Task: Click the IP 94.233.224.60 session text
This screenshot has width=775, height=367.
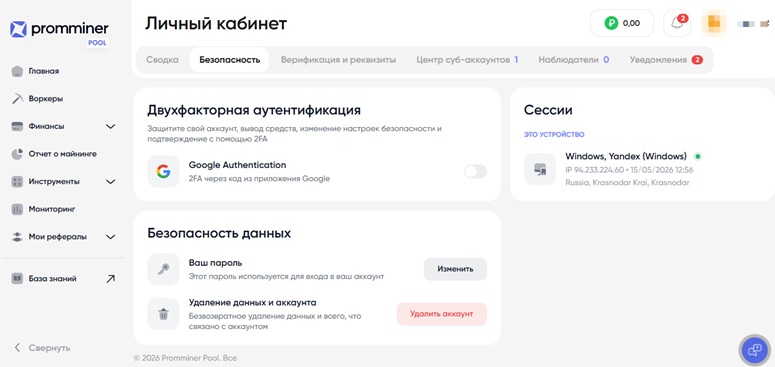Action: 629,170
